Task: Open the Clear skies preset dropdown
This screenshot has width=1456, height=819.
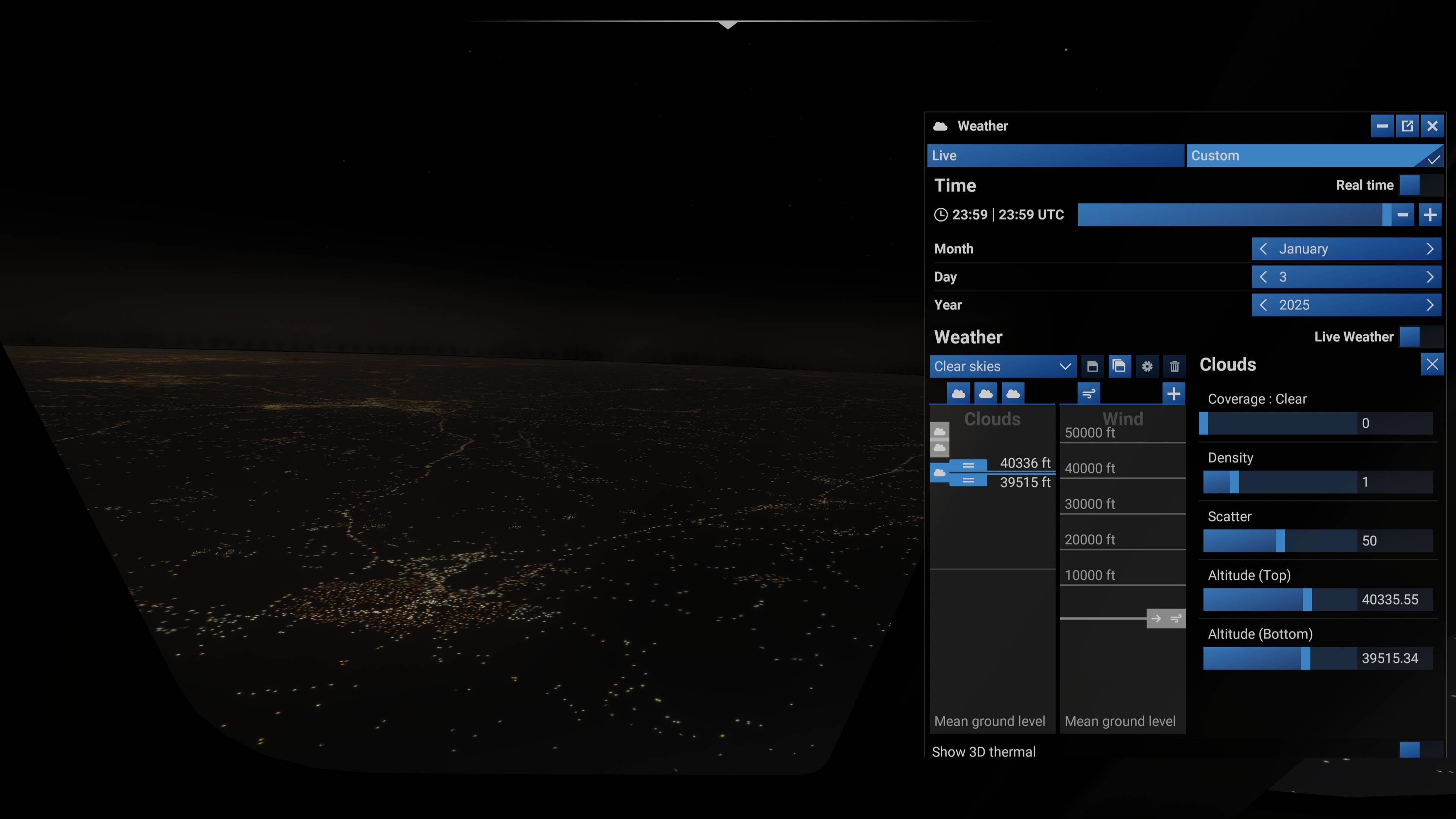Action: (1002, 366)
